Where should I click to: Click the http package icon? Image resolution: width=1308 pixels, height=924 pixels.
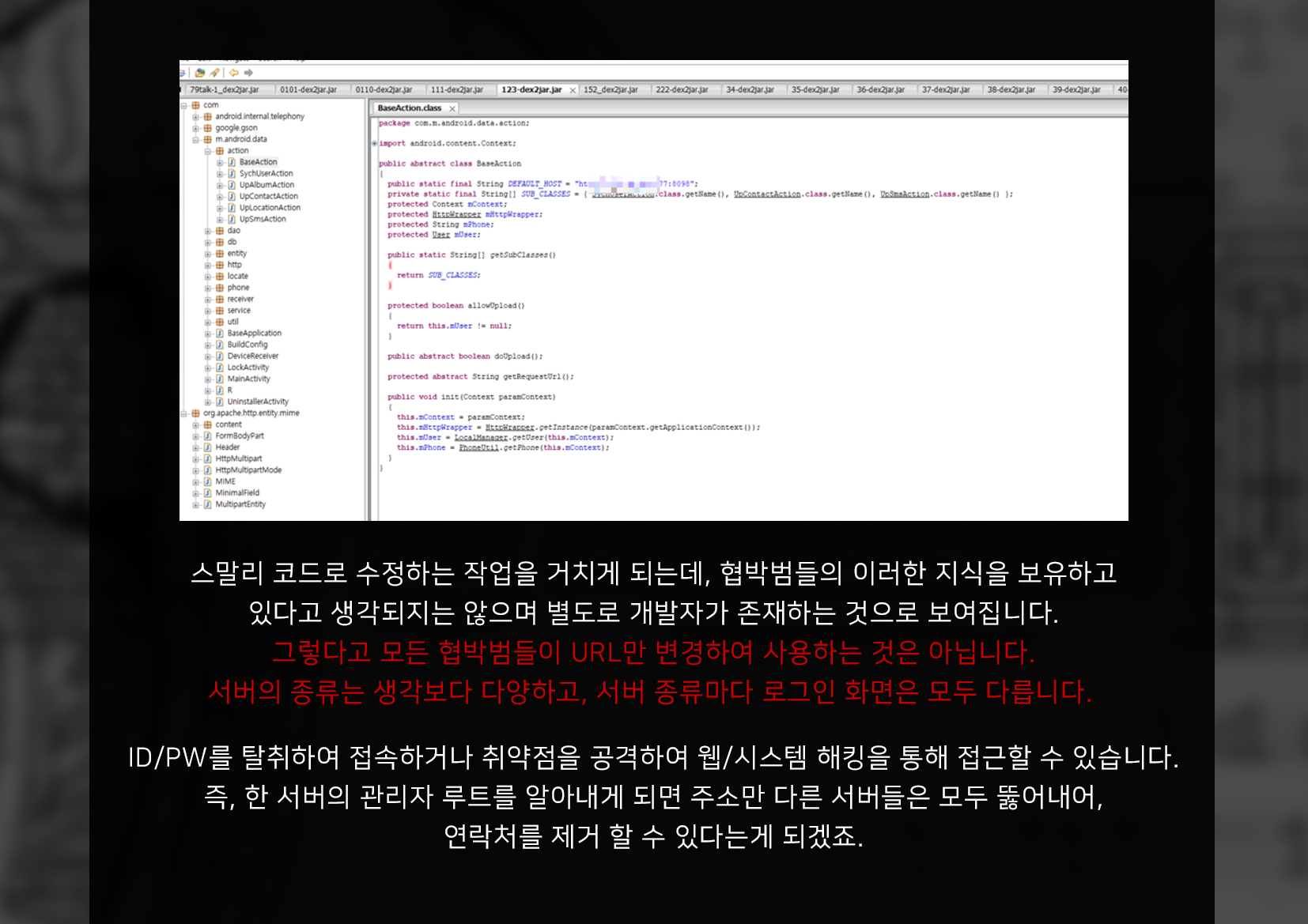coord(220,265)
